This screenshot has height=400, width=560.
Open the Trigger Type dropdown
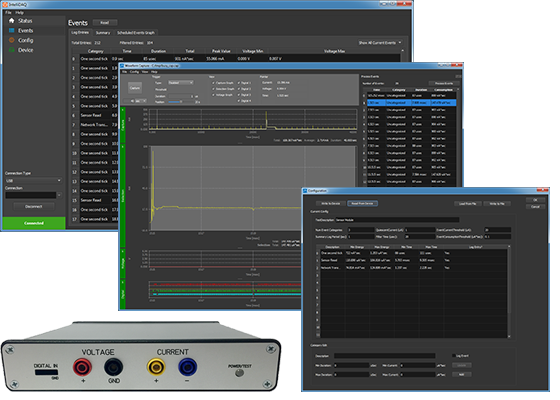click(x=181, y=83)
